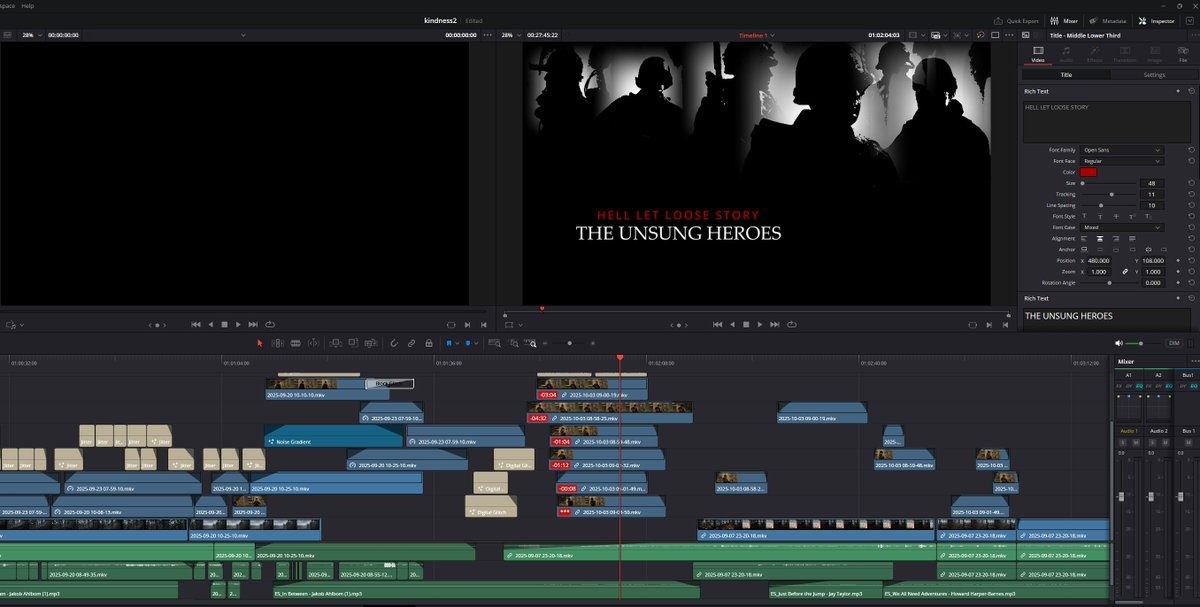Open the Metadata panel
This screenshot has width=1200, height=607.
pos(1106,20)
